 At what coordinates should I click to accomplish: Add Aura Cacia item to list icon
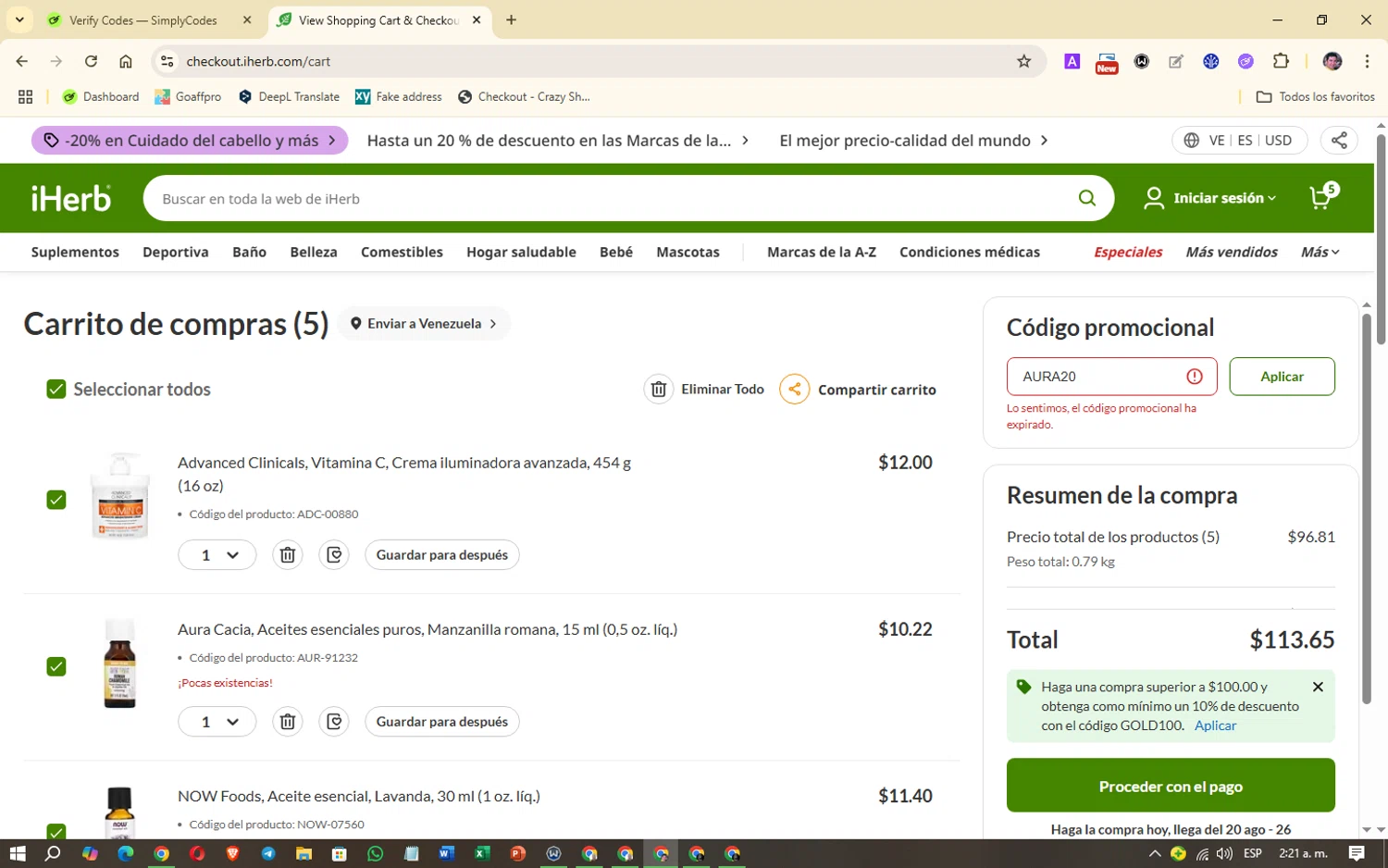334,722
